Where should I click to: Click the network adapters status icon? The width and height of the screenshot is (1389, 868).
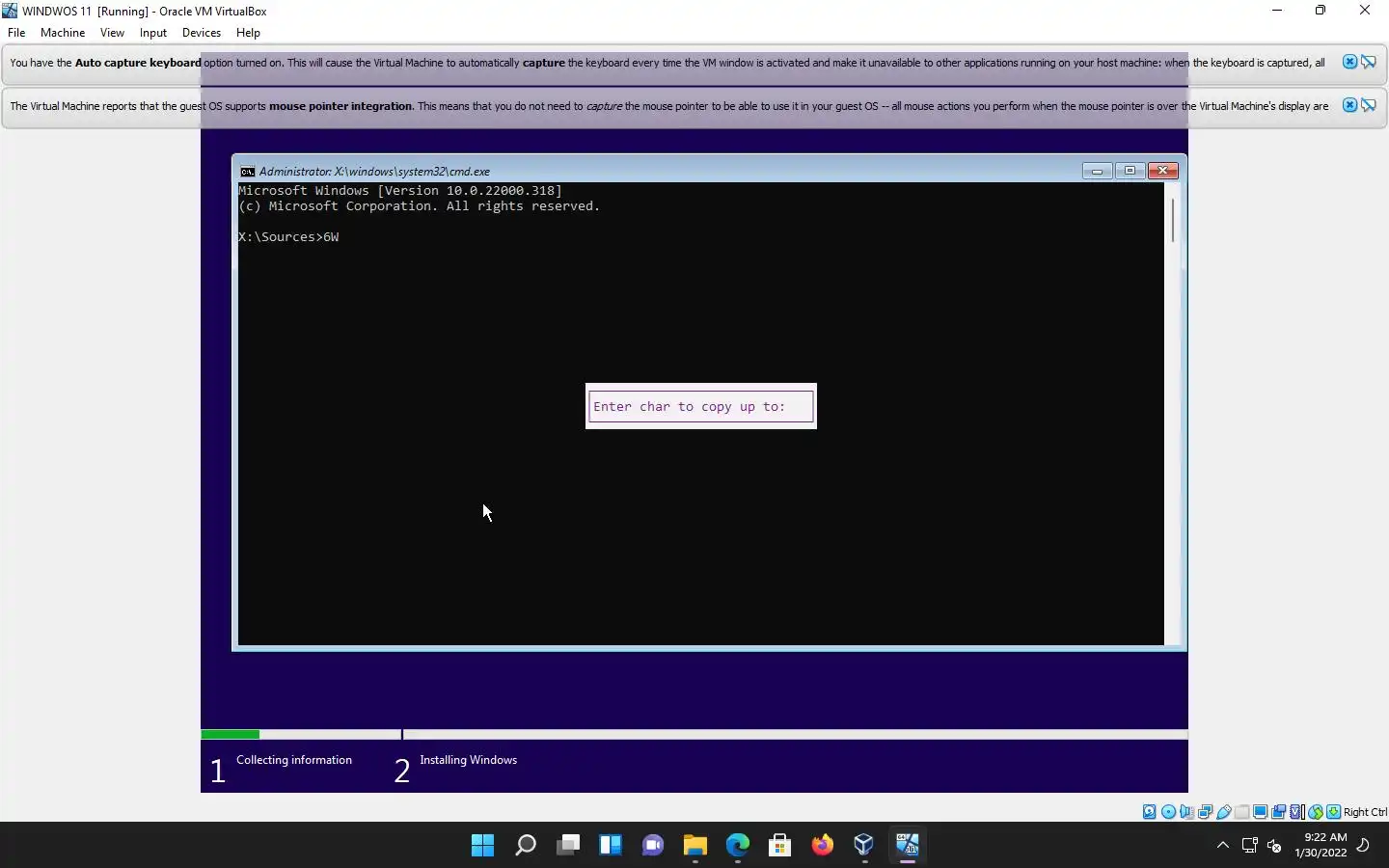click(x=1205, y=812)
